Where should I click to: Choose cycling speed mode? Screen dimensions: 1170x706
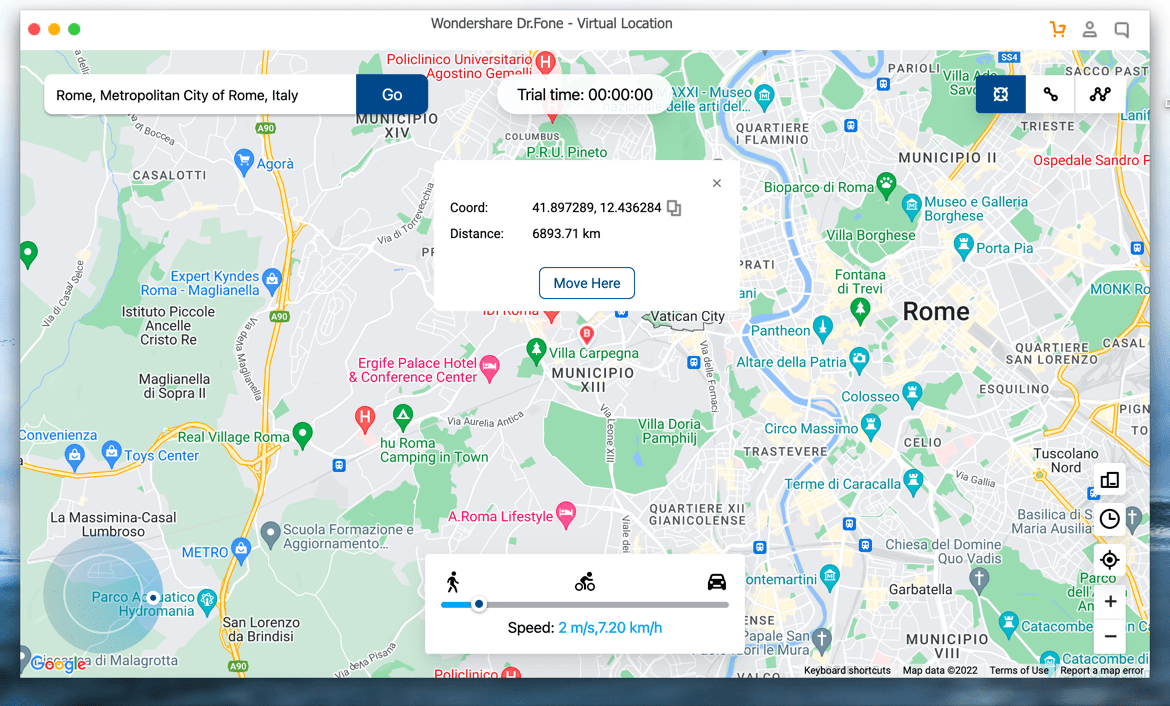pyautogui.click(x=585, y=582)
